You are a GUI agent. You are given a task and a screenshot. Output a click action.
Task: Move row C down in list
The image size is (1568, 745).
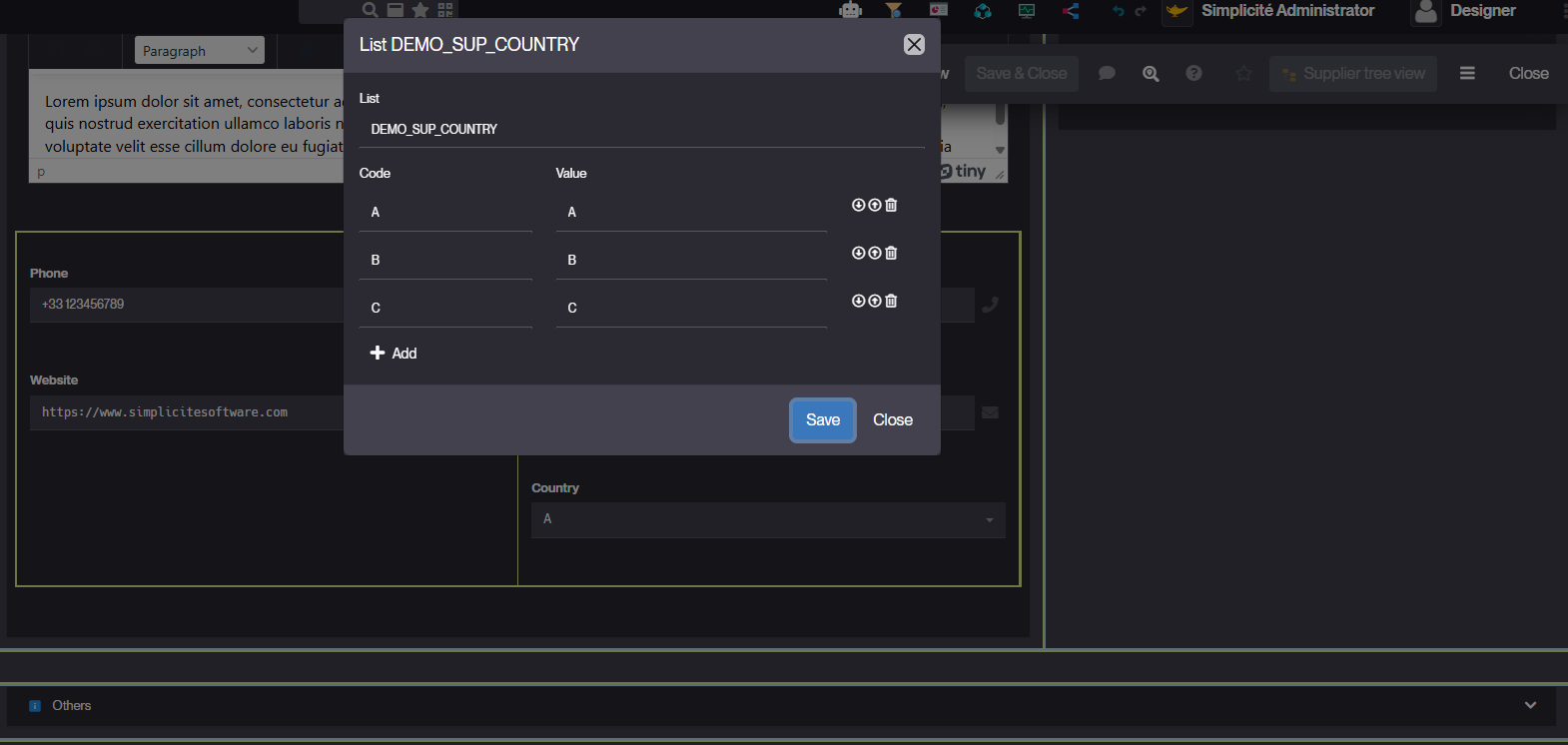[x=858, y=301]
